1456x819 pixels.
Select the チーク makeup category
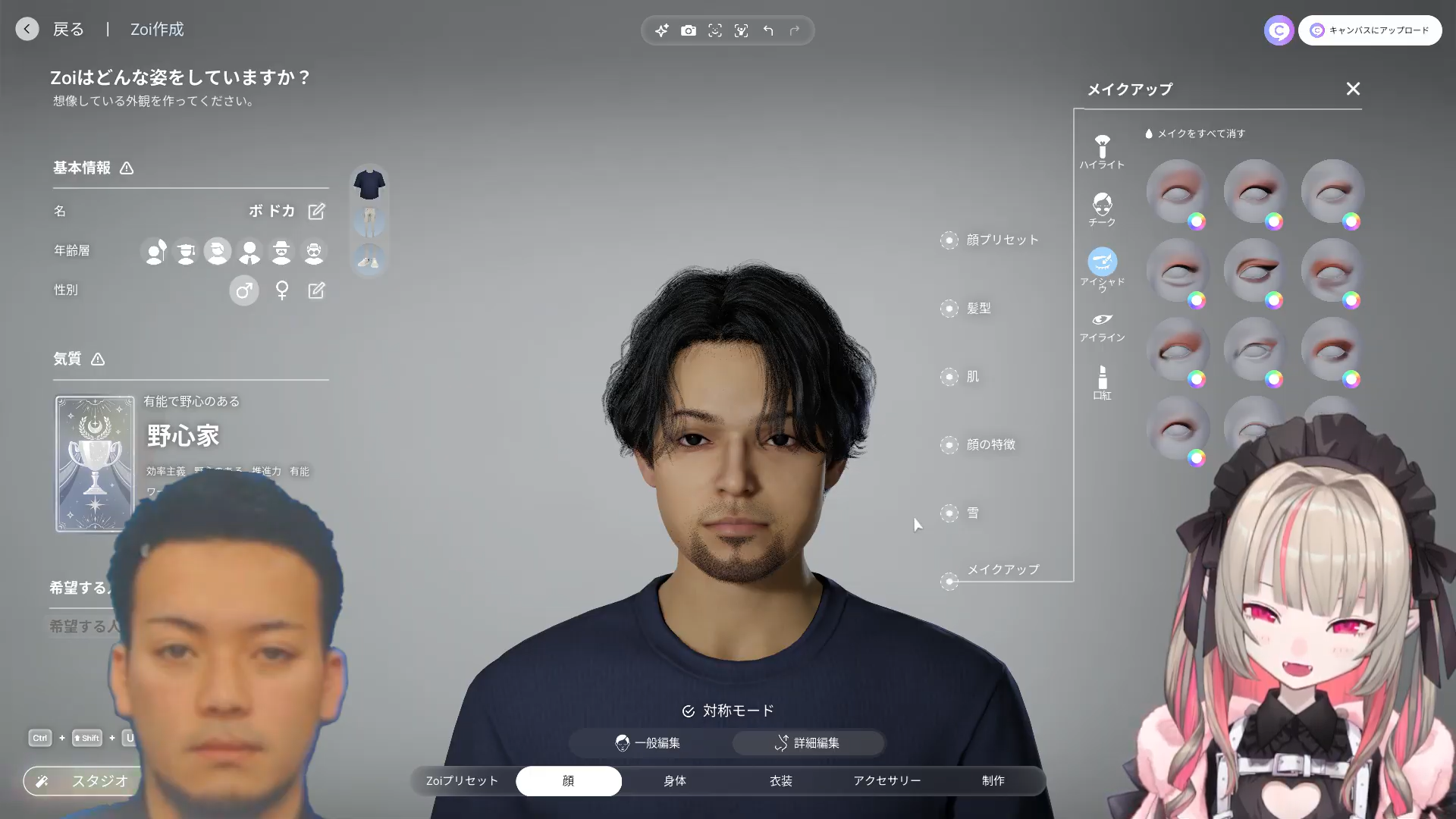pos(1102,209)
